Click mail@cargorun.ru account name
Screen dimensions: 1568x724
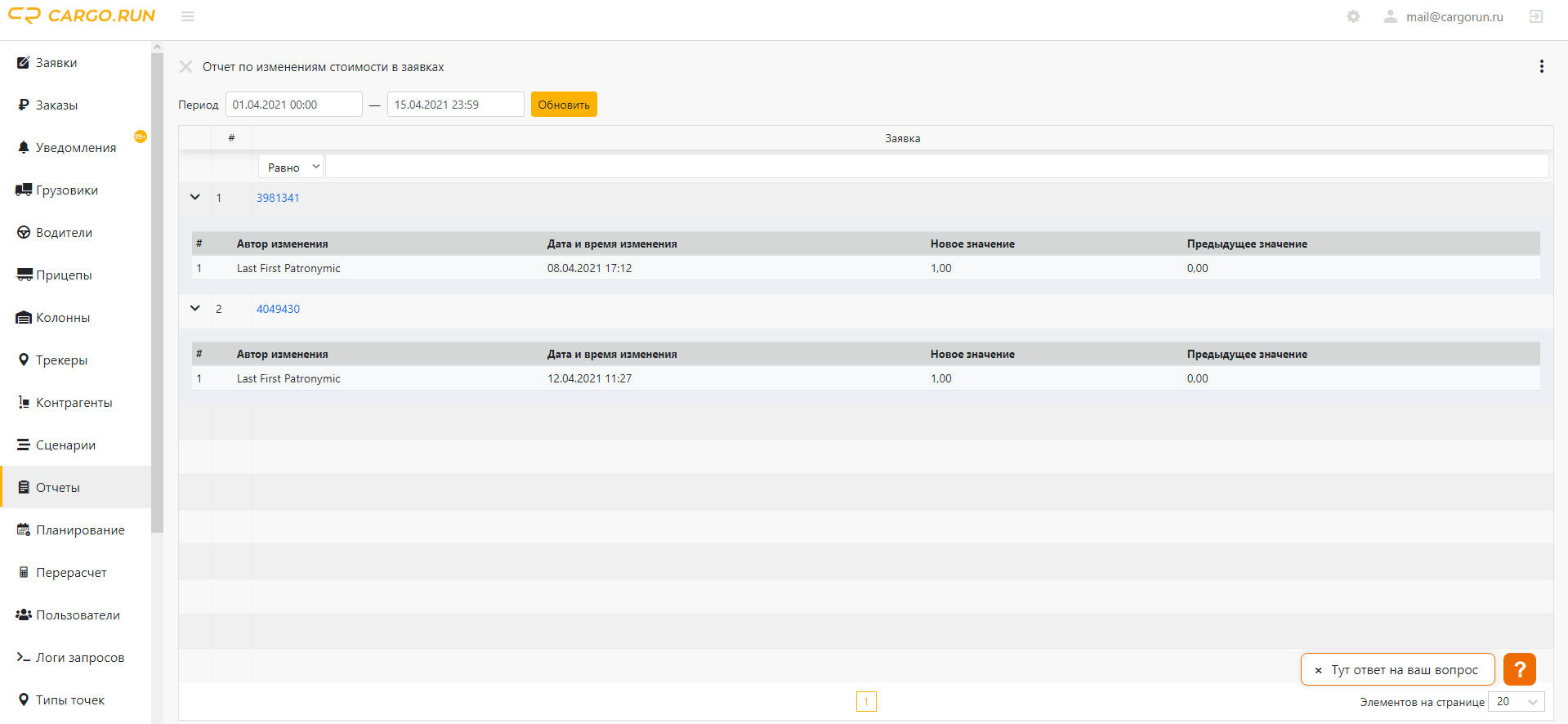[1454, 16]
